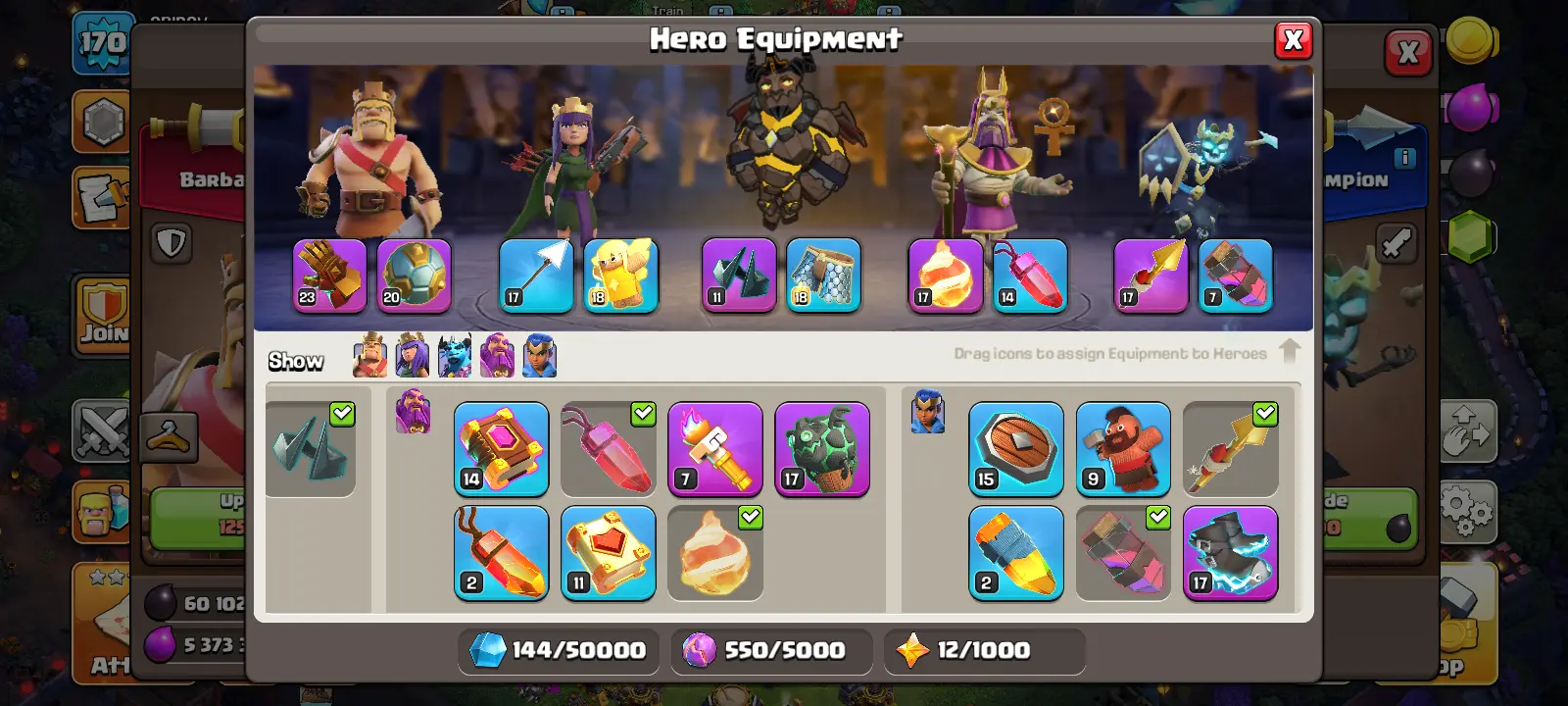Filter equipment by Archer Queen
Image resolution: width=1568 pixels, height=706 pixels.
(x=413, y=355)
